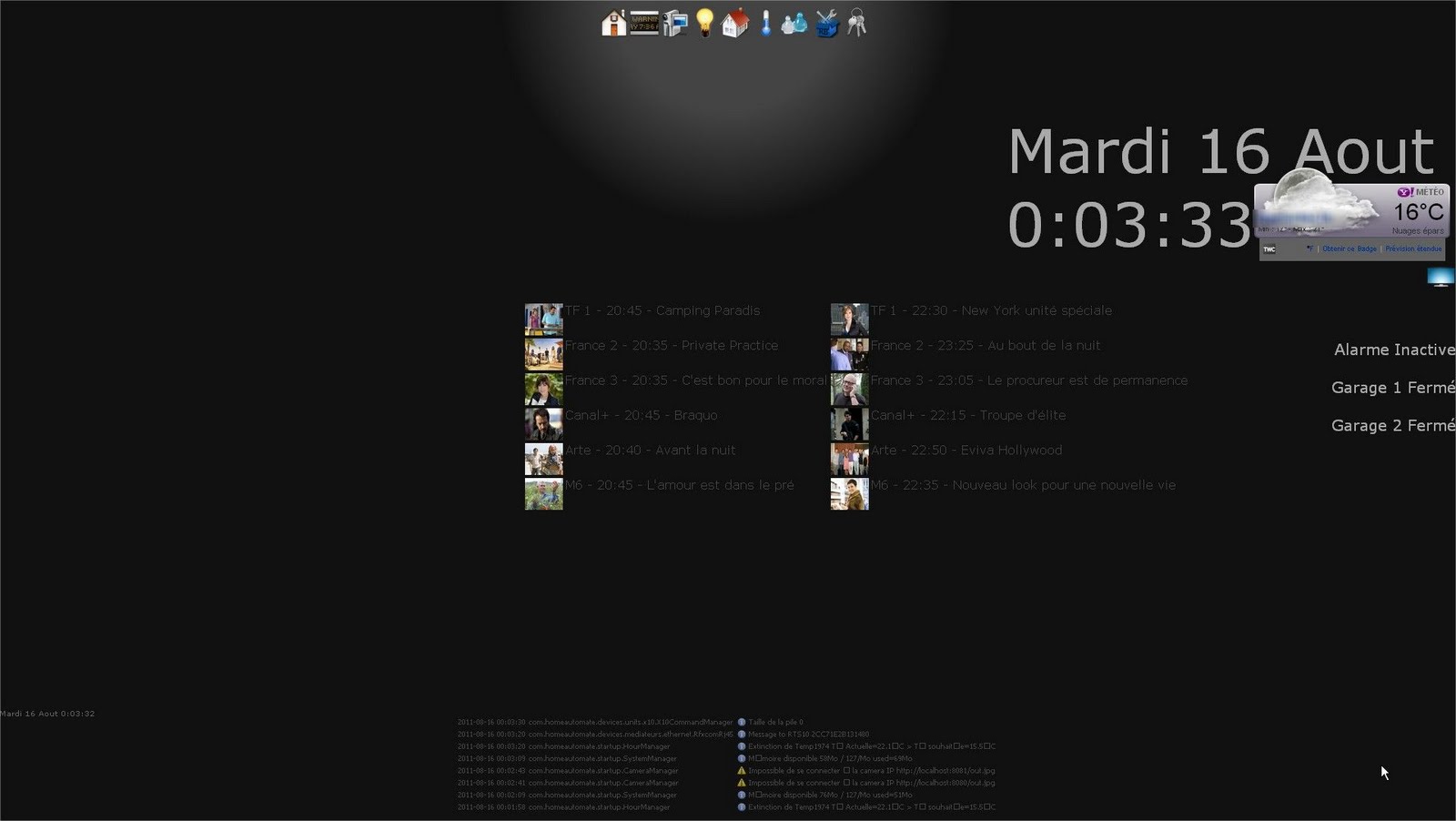This screenshot has height=821, width=1456.
Task: Select 'Arte - 22:50 - Eviva Hollywood' listing
Action: [966, 450]
